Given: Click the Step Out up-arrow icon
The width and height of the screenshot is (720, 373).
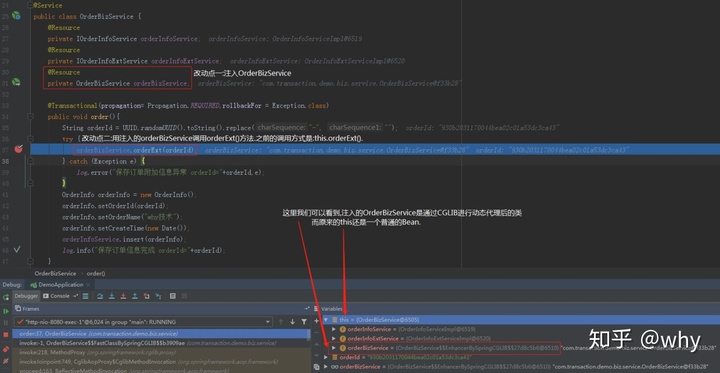Looking at the screenshot, I should point(135,296).
